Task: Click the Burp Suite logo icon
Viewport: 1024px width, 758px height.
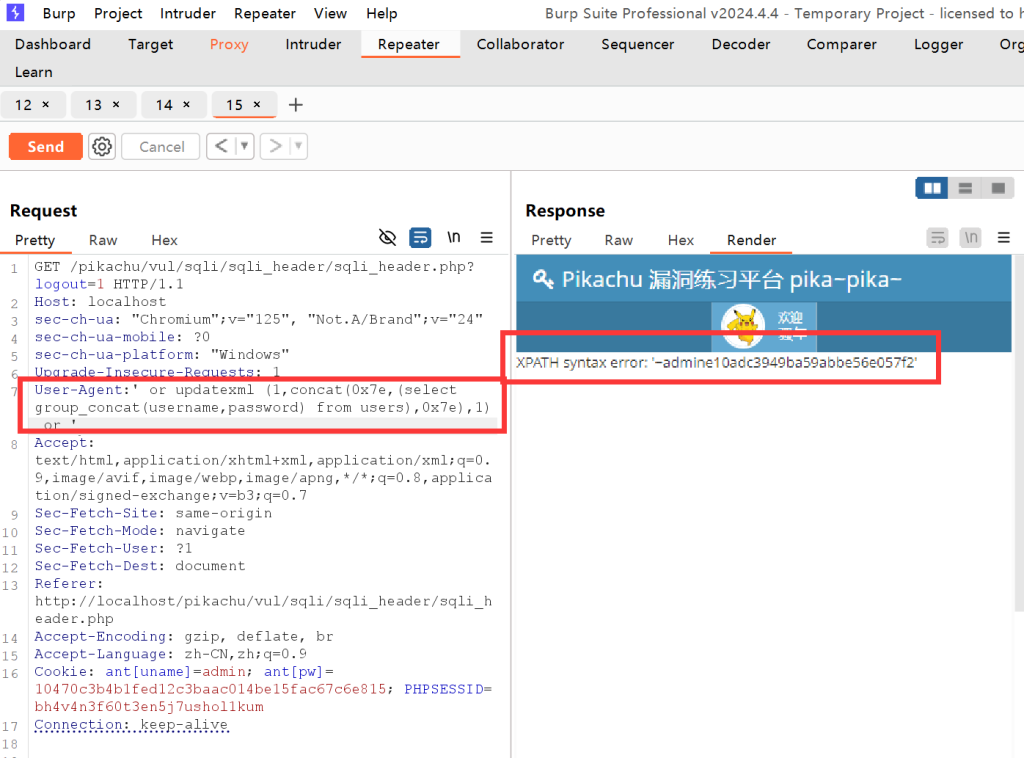Action: [x=14, y=12]
